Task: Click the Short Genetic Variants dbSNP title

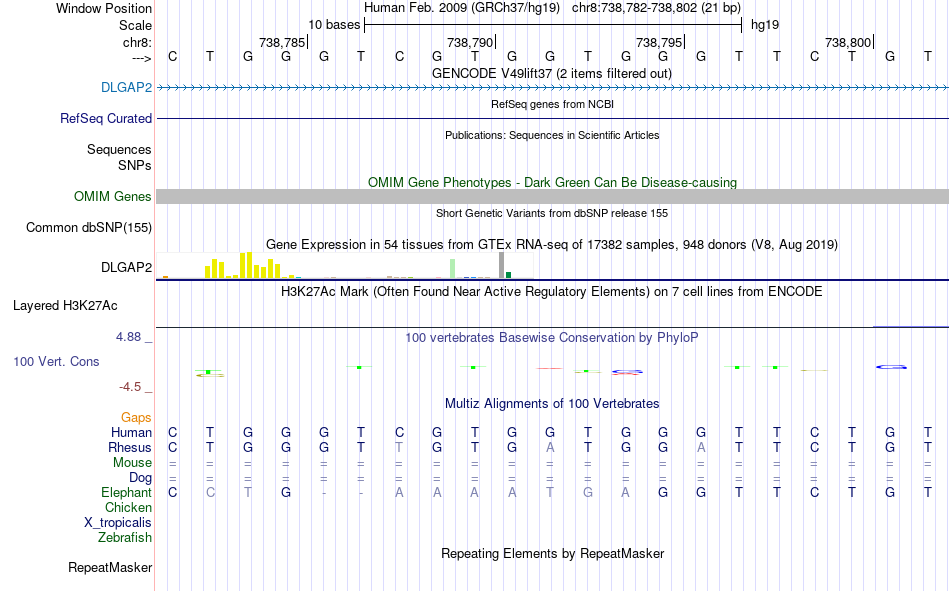Action: (x=552, y=213)
